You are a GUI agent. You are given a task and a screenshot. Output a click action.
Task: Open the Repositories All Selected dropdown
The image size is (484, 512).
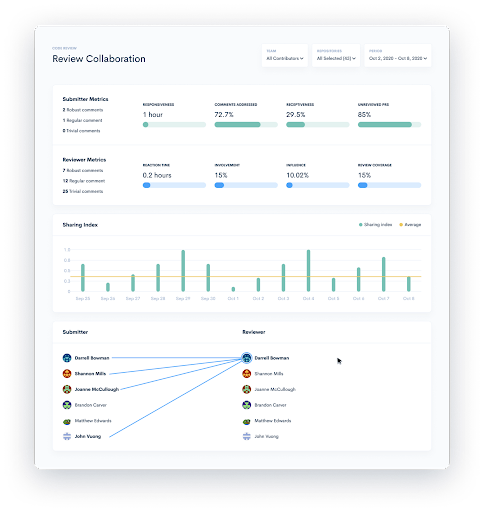[336, 55]
